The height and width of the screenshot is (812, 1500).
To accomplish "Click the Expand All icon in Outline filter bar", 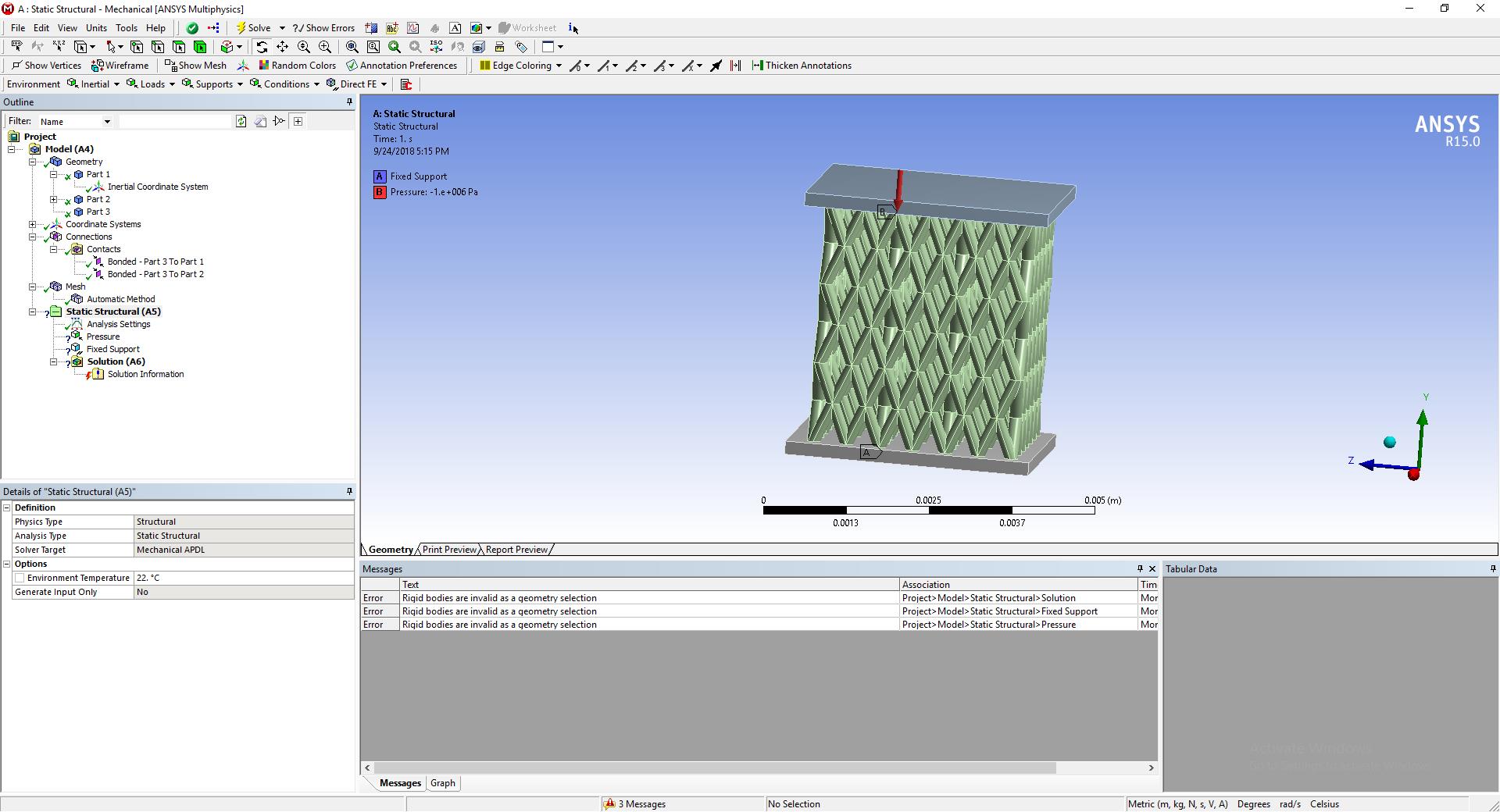I will click(x=298, y=121).
